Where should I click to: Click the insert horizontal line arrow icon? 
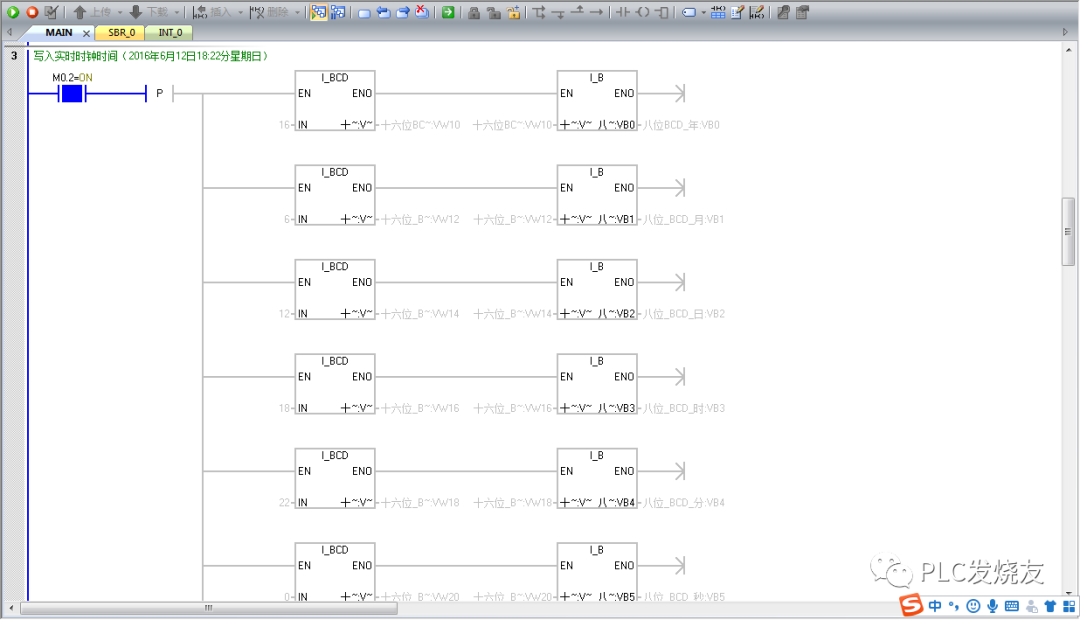(x=596, y=12)
